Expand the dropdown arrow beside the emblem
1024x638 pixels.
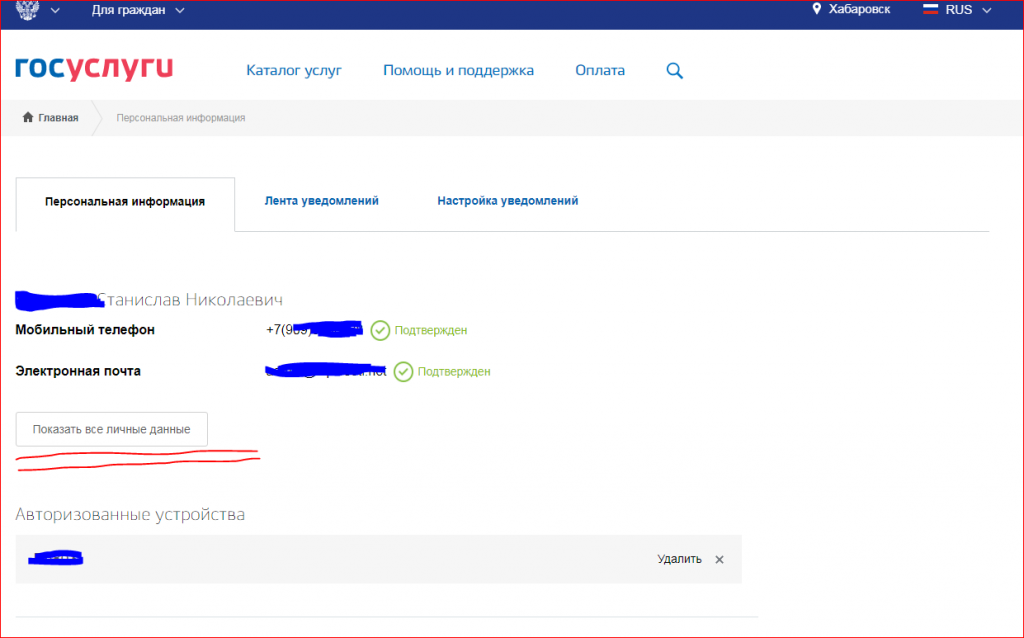pyautogui.click(x=56, y=10)
